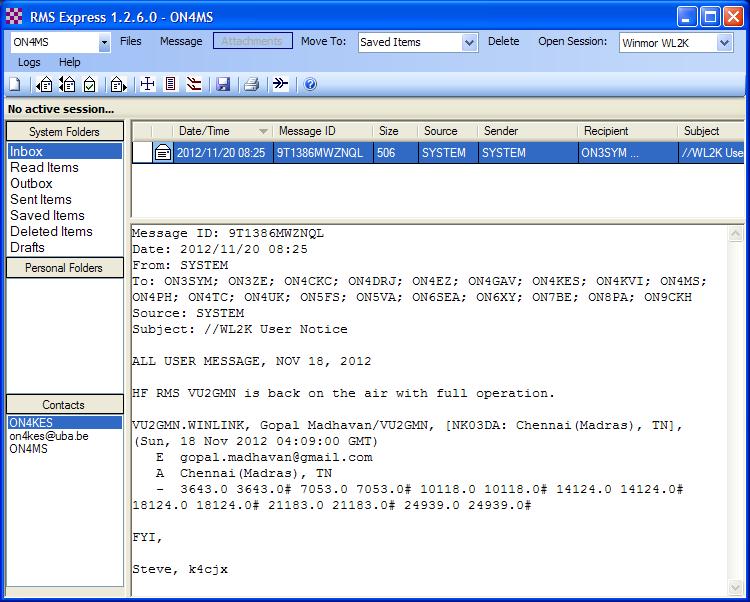Viewport: 750px width, 602px height.
Task: Click the Attachments button
Action: click(253, 41)
